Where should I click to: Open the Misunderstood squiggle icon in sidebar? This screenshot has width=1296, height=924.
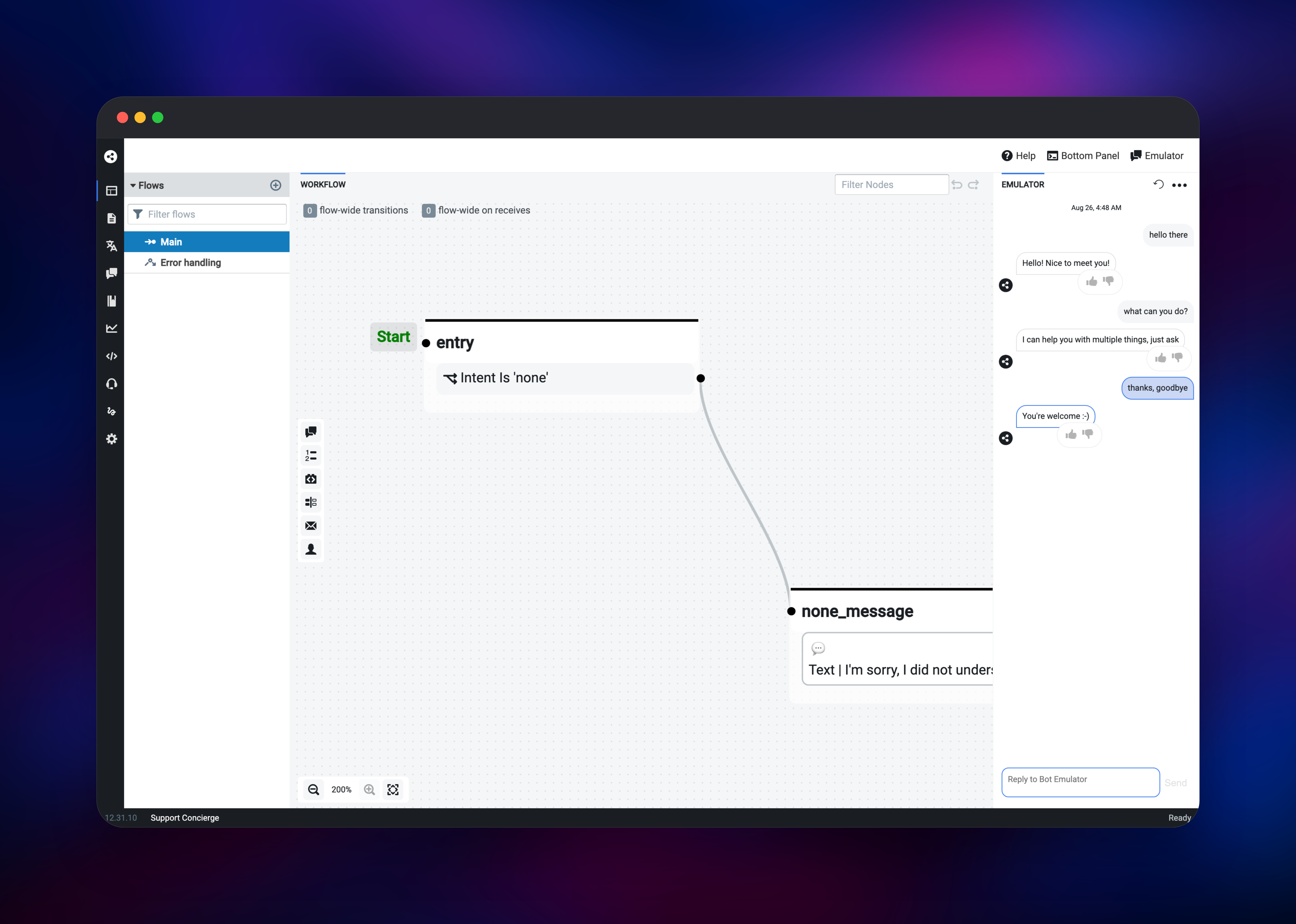point(112,411)
